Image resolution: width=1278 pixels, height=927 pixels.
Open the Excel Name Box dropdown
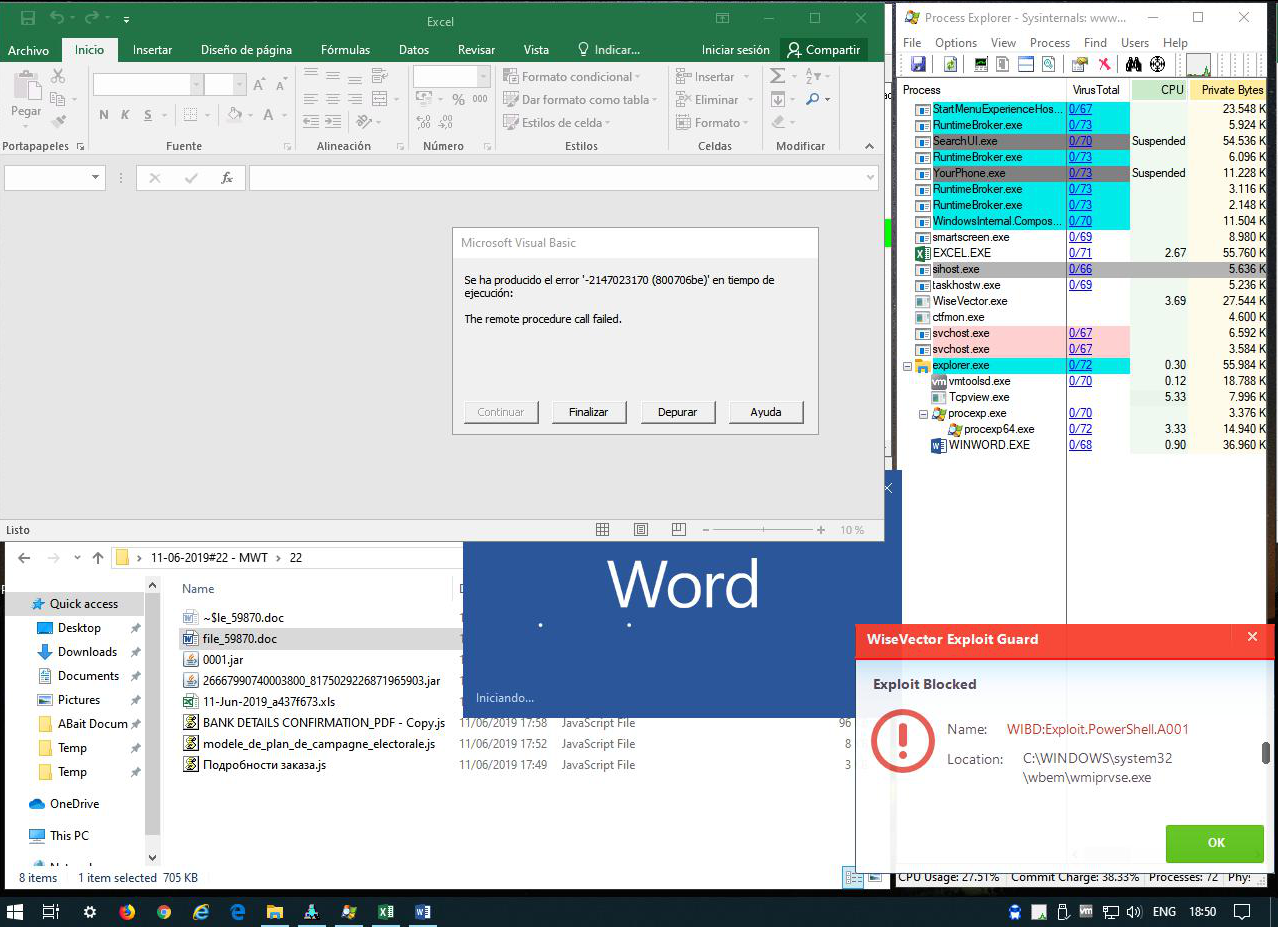pos(96,178)
